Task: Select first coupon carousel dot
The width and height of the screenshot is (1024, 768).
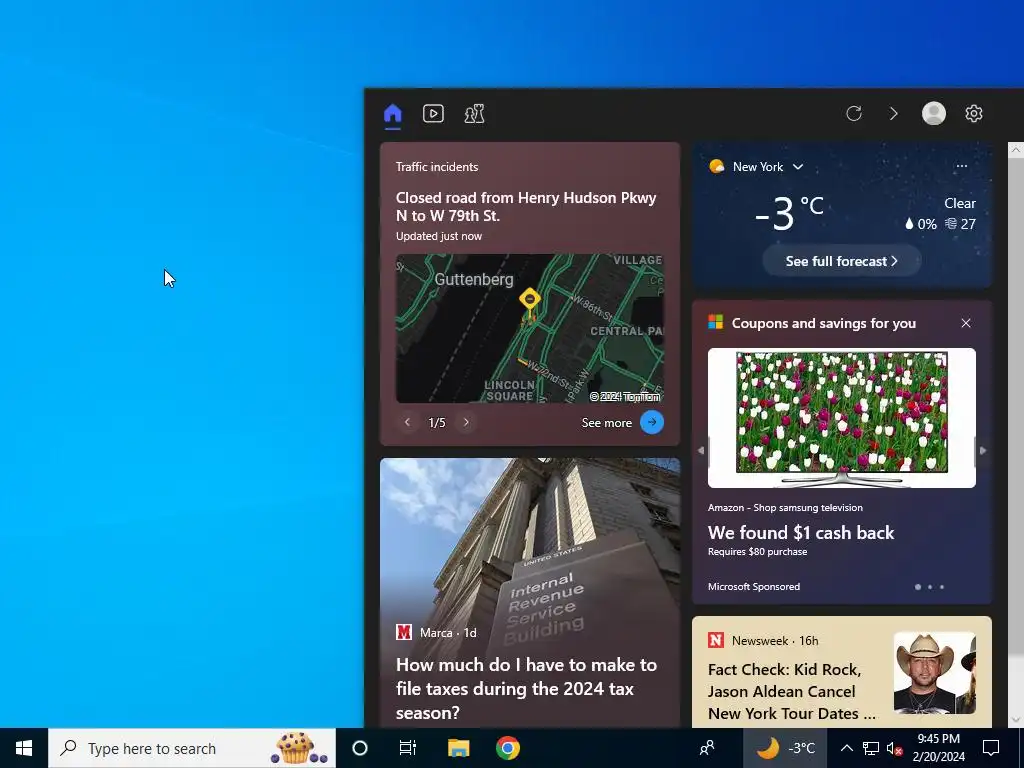Action: pyautogui.click(x=918, y=587)
